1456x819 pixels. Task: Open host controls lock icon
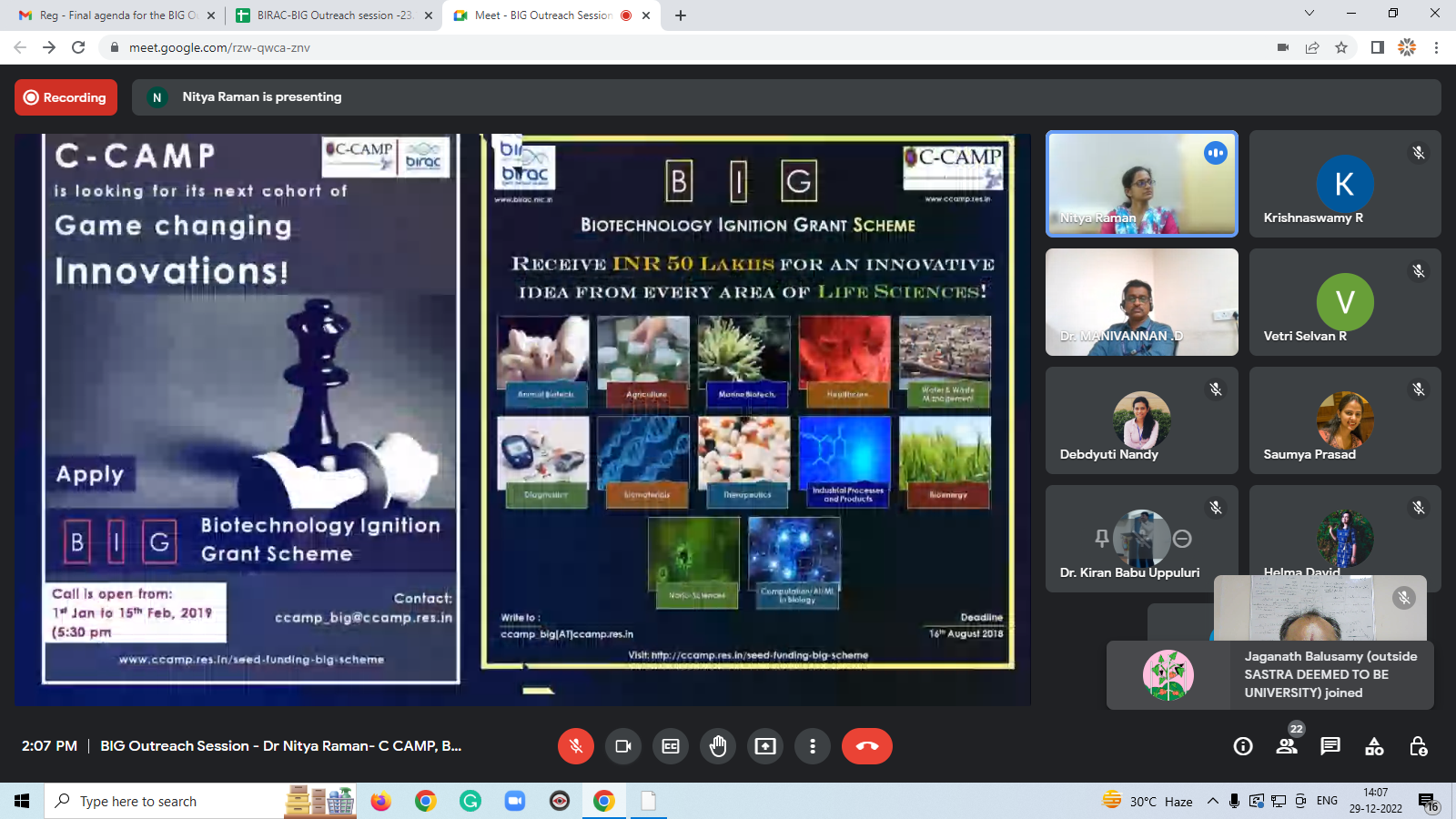pos(1418,746)
